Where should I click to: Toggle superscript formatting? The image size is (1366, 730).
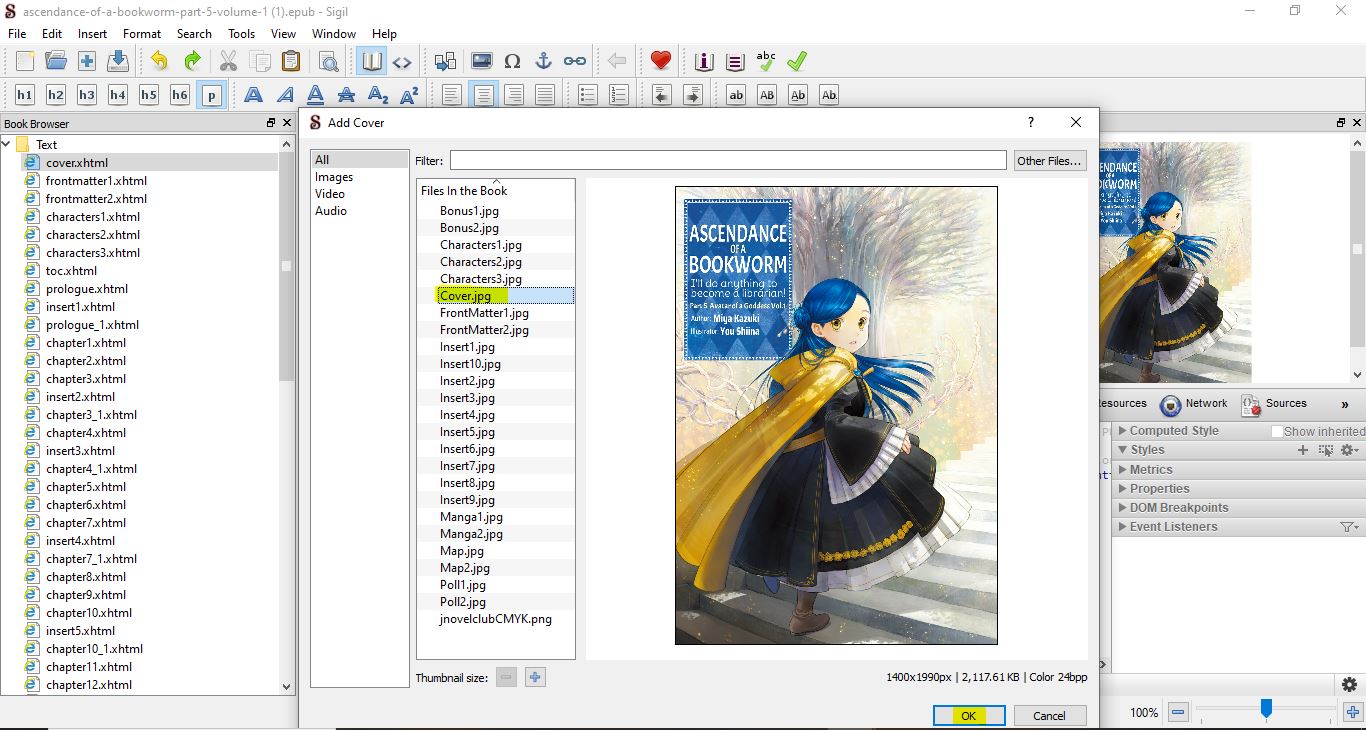click(409, 95)
